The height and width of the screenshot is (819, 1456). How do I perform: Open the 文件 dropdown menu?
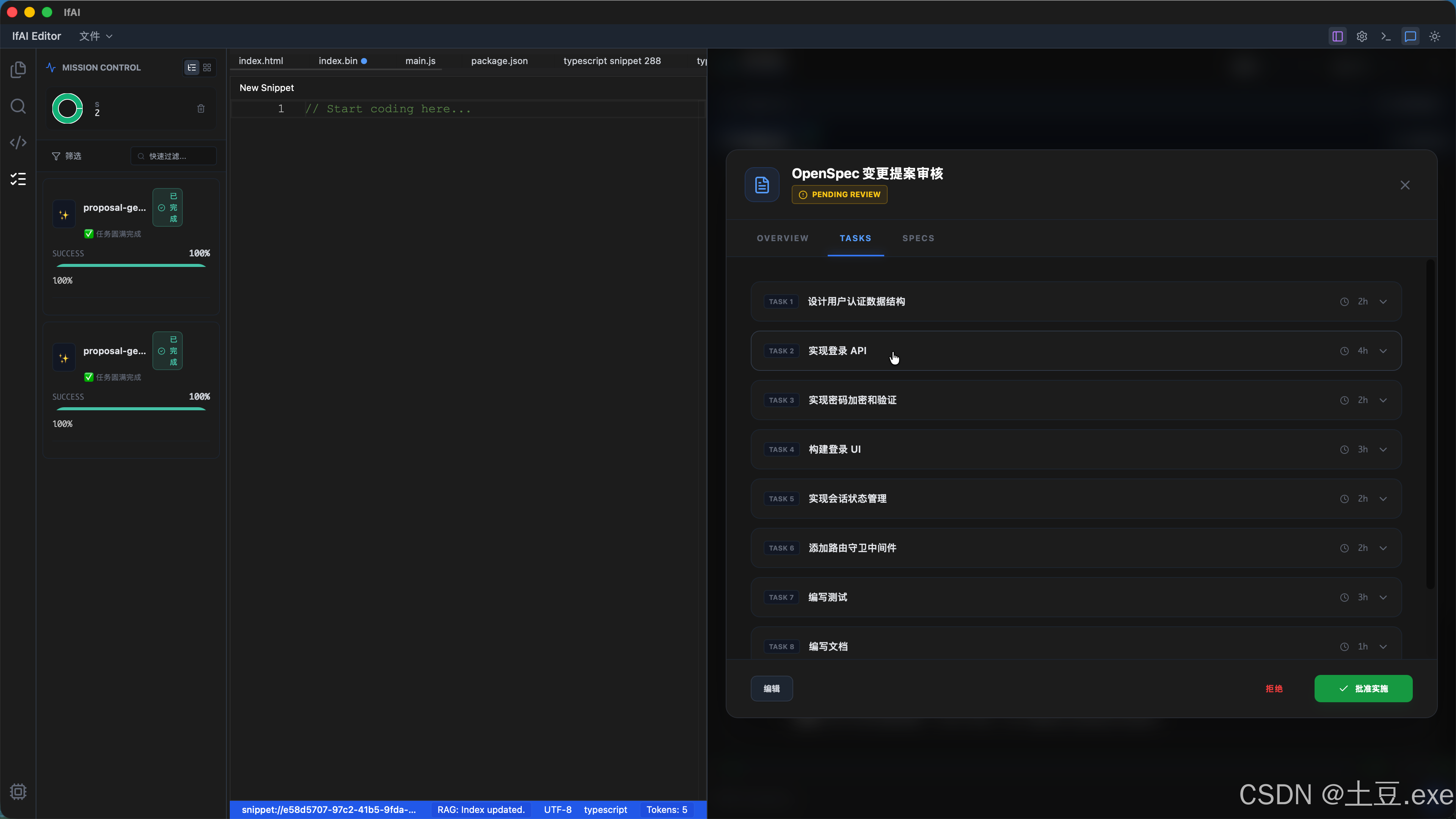tap(95, 36)
